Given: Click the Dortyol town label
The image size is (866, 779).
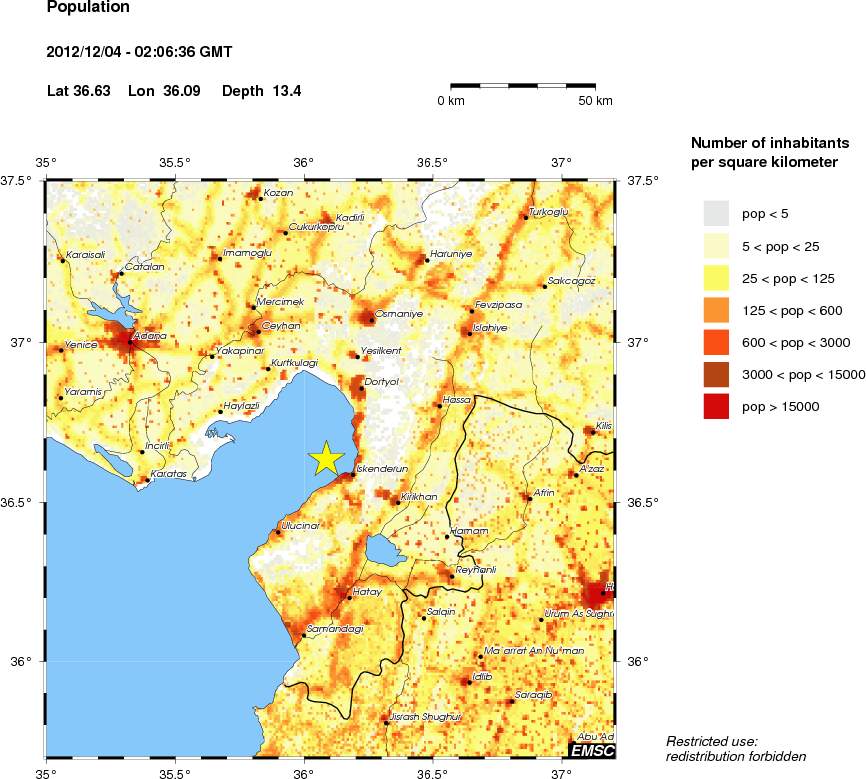Looking at the screenshot, I should [x=381, y=382].
